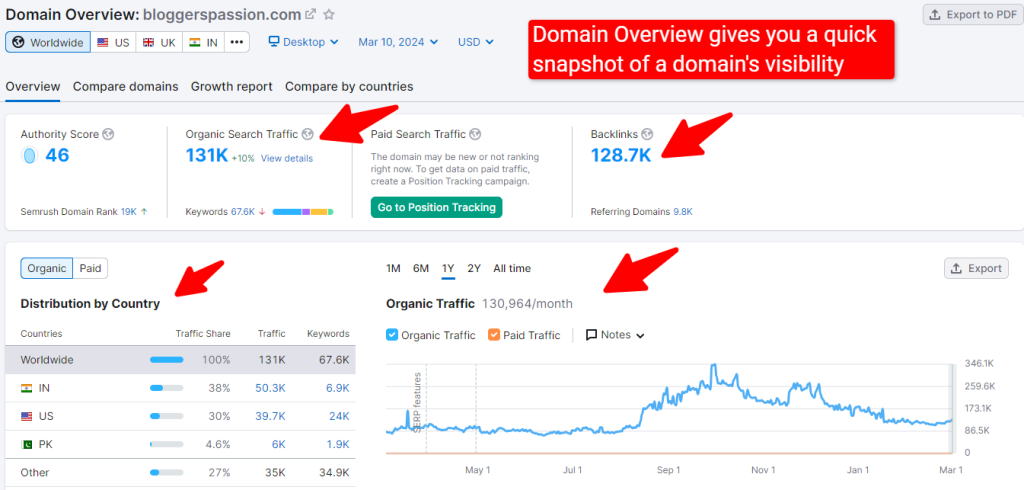Star the domain as favorite

point(329,14)
